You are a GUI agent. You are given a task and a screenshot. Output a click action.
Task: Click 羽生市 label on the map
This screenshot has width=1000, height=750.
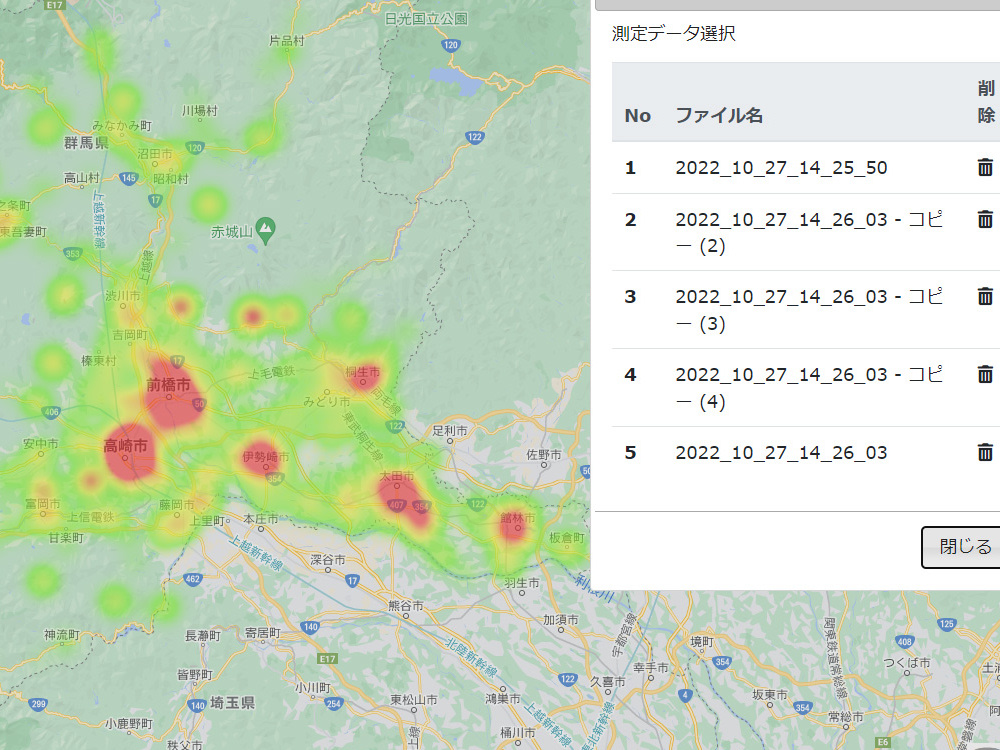(522, 582)
